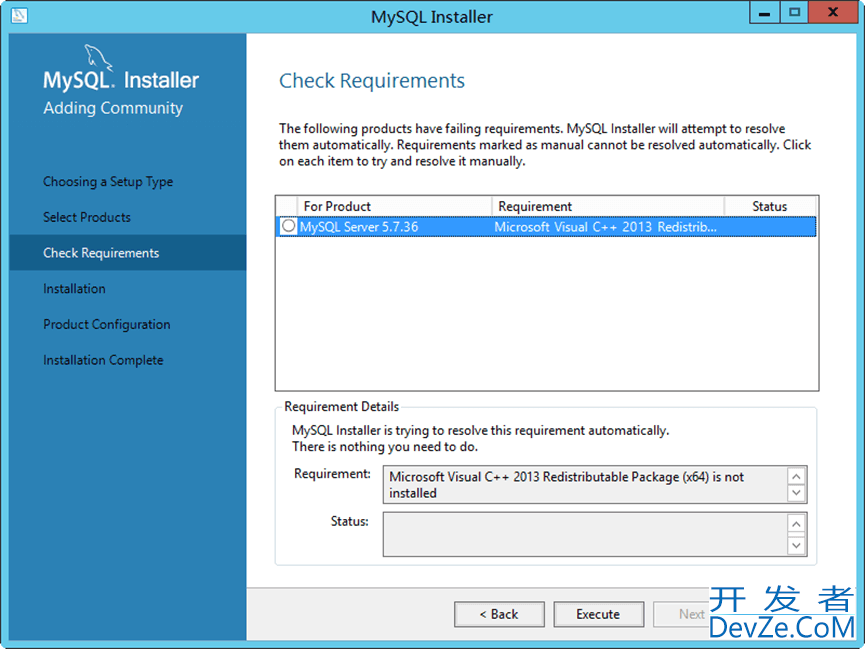Click the For Product column header

click(x=394, y=206)
